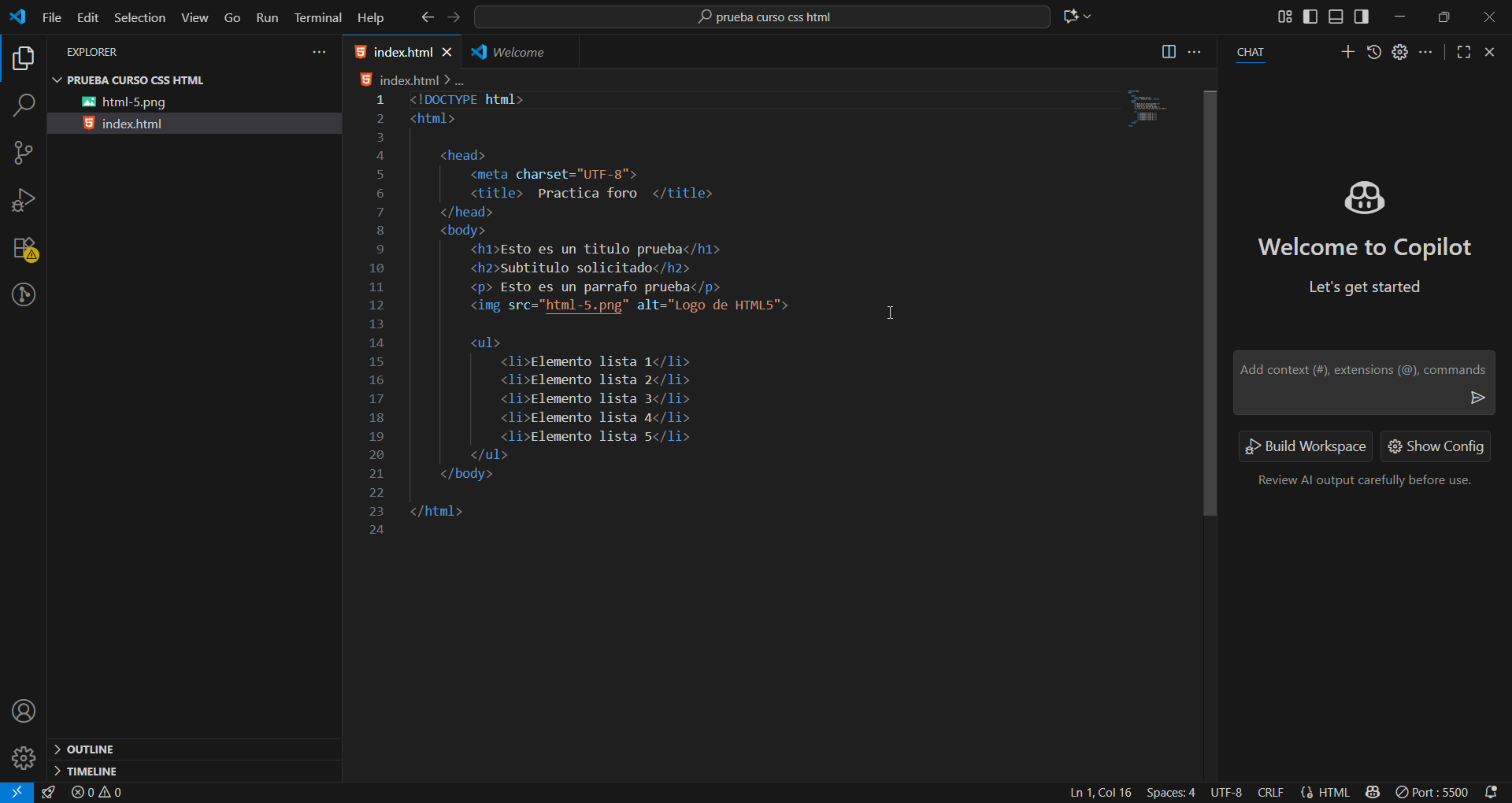Image resolution: width=1512 pixels, height=803 pixels.
Task: Open the File menu
Action: (x=51, y=17)
